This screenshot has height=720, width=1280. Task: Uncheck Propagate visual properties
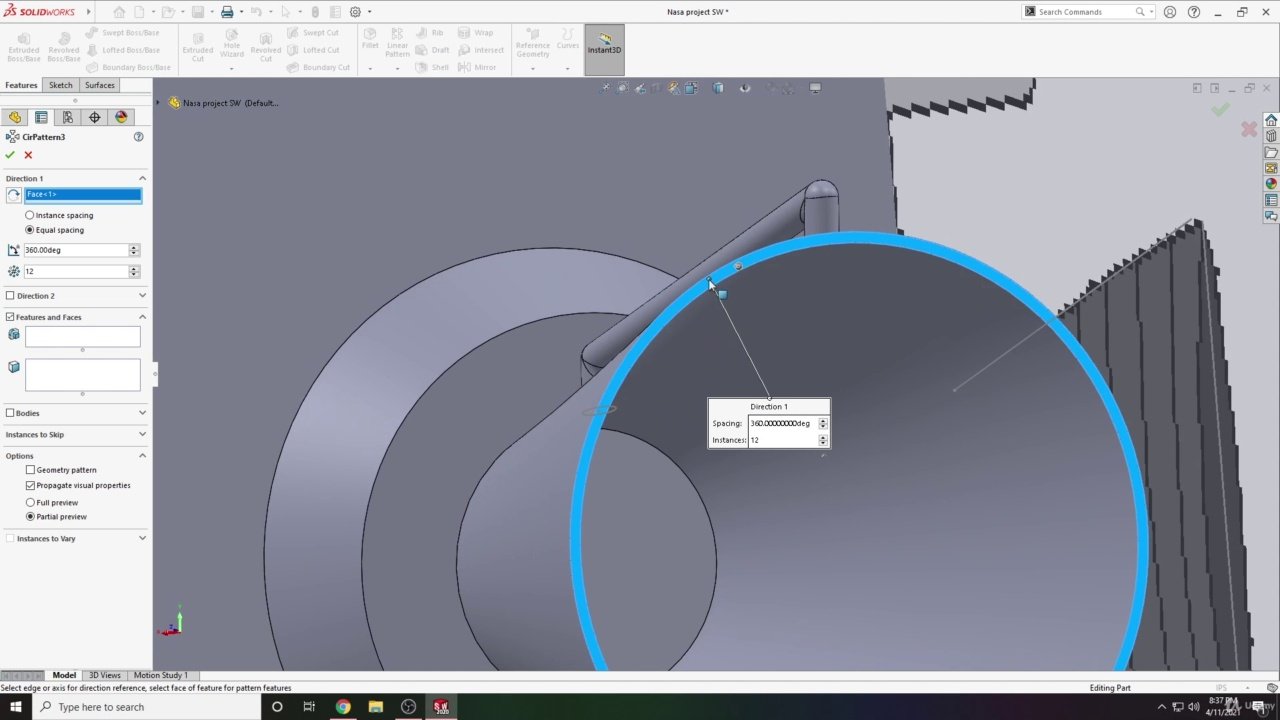click(x=30, y=485)
